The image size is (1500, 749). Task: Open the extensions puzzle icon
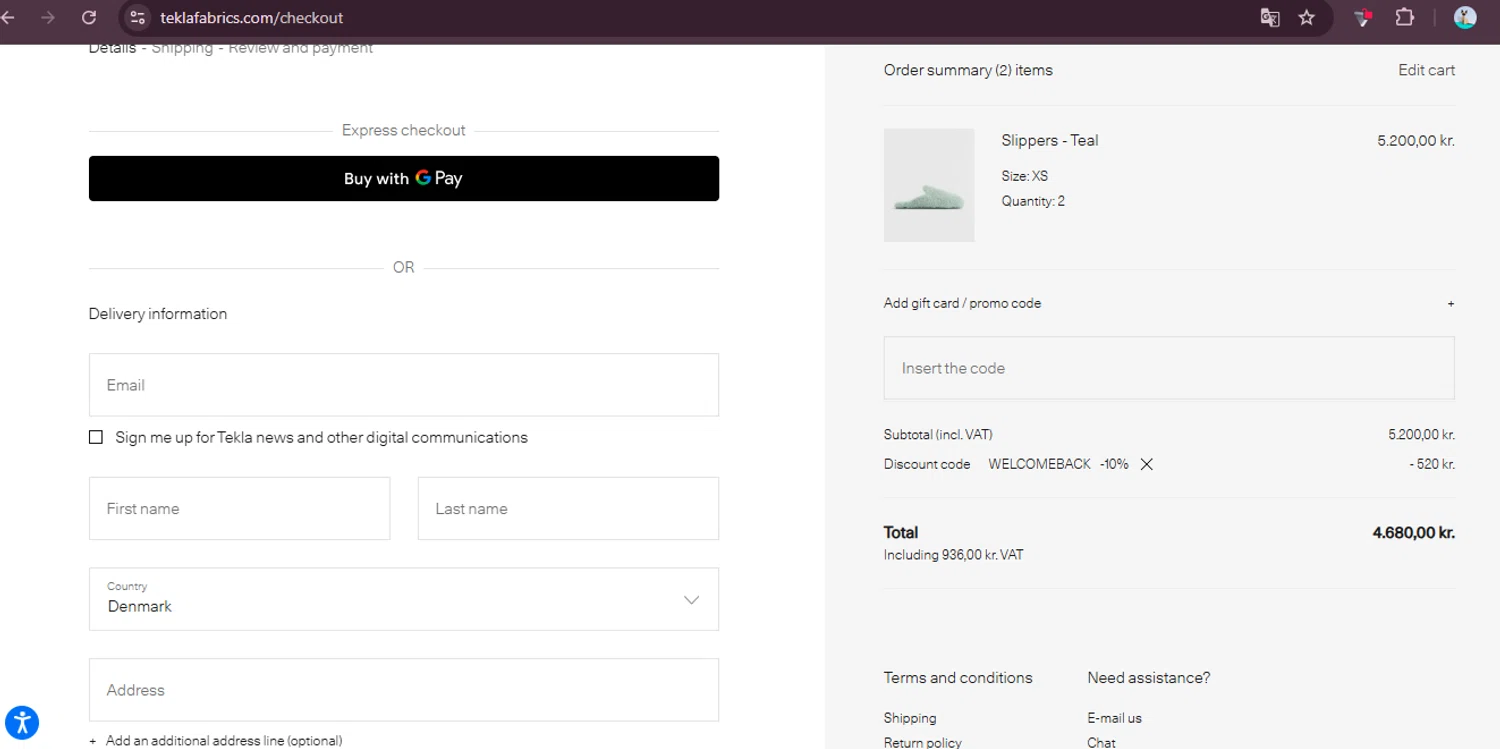(1405, 17)
